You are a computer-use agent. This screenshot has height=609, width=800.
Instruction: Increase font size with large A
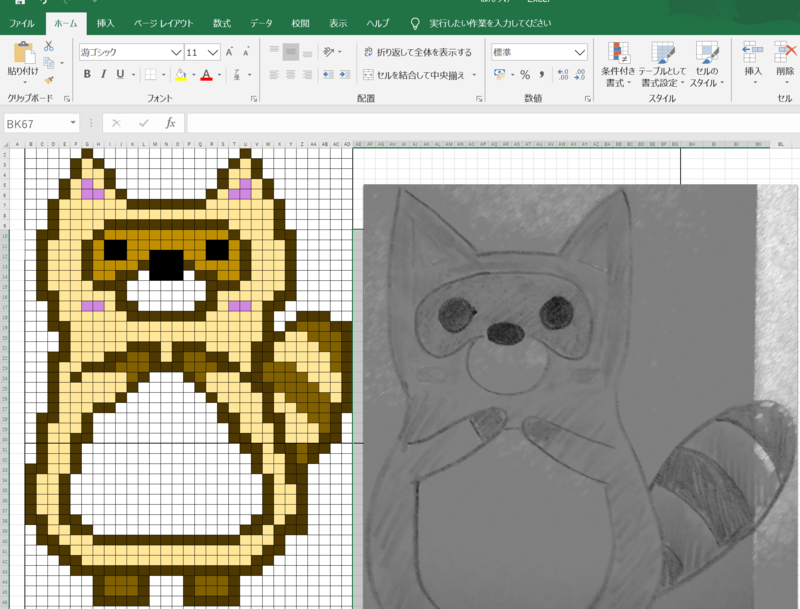[230, 52]
